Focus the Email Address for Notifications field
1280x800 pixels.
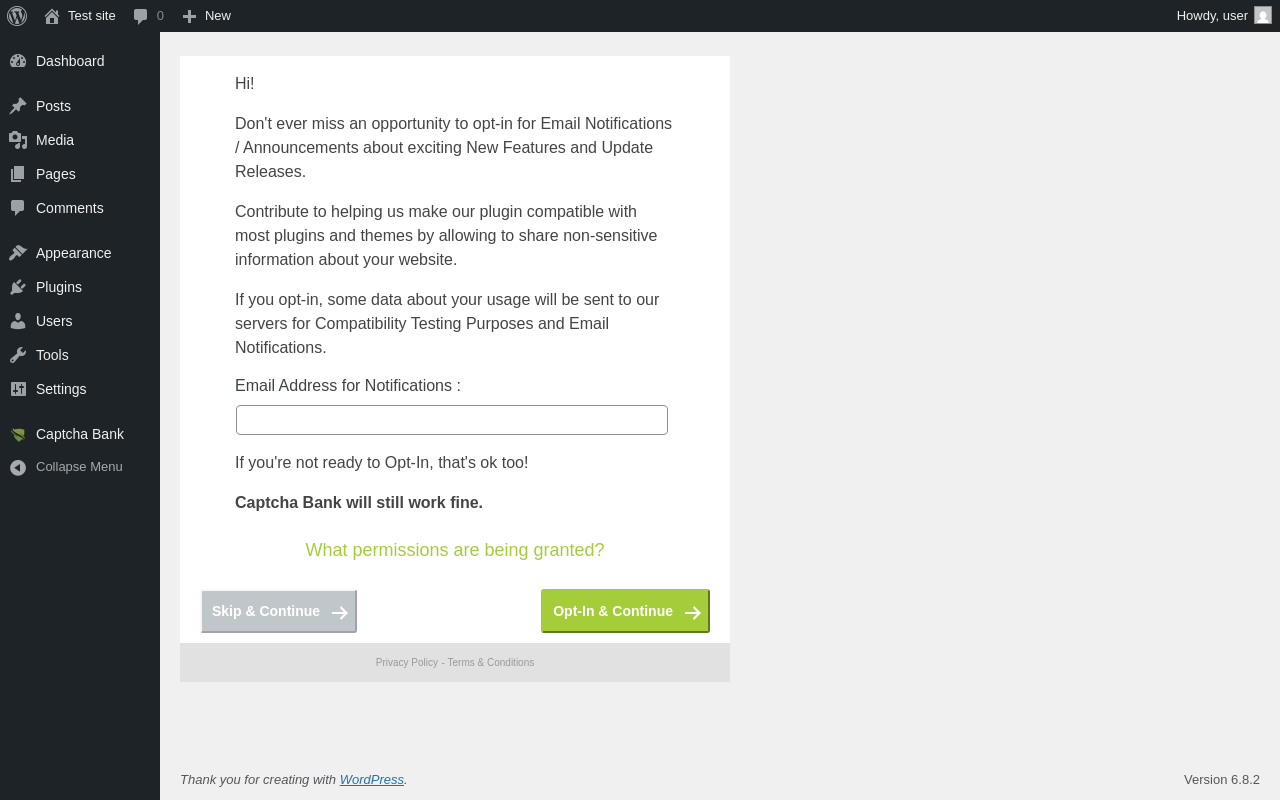pyautogui.click(x=452, y=420)
